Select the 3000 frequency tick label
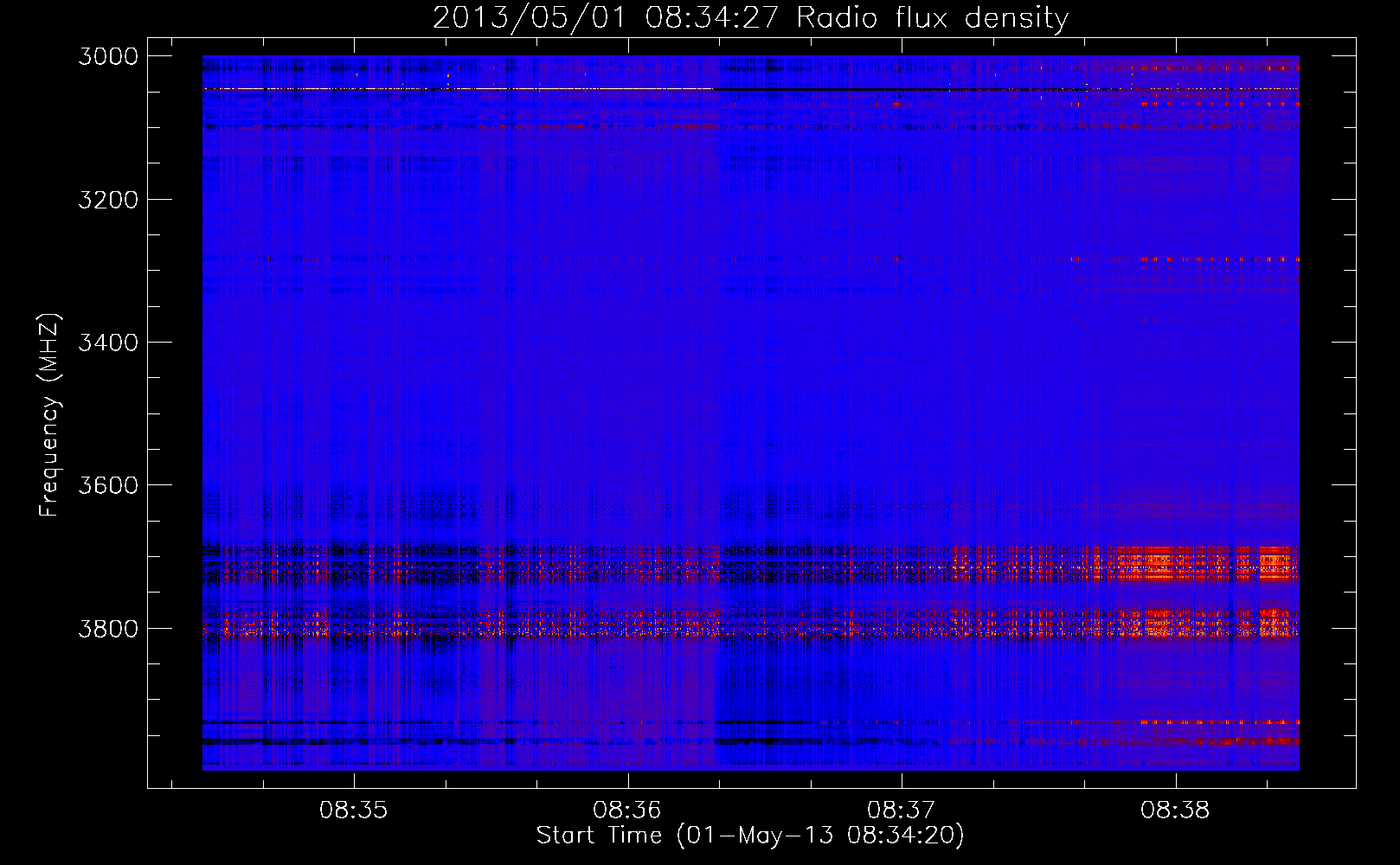1400x865 pixels. tap(108, 56)
